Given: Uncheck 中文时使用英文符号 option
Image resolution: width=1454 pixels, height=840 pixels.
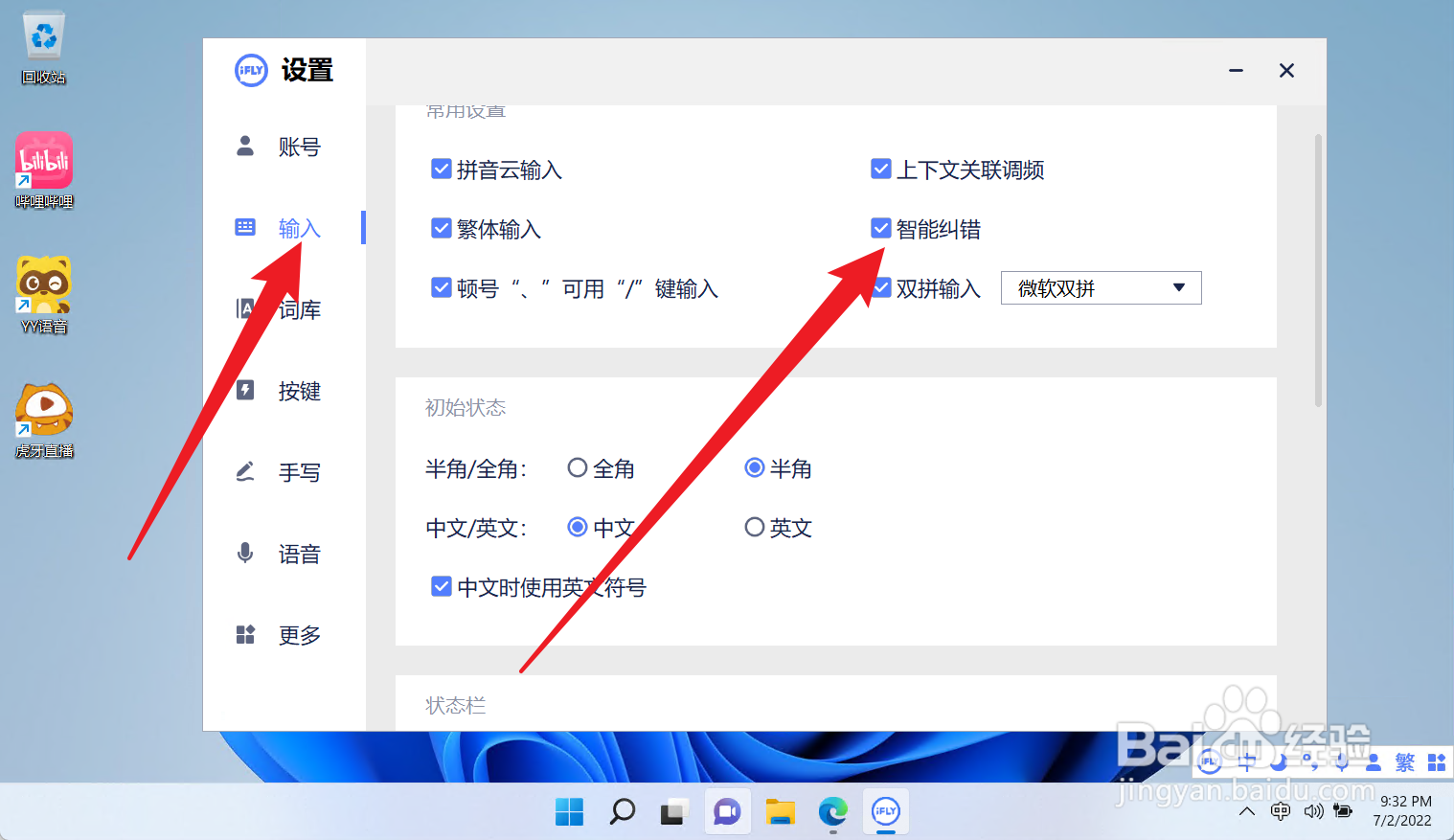Looking at the screenshot, I should pyautogui.click(x=441, y=586).
